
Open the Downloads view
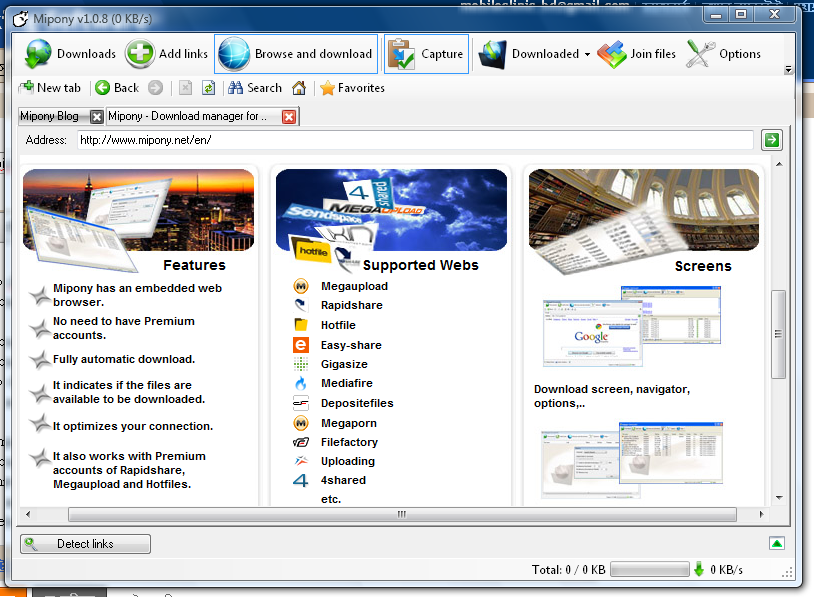click(70, 54)
